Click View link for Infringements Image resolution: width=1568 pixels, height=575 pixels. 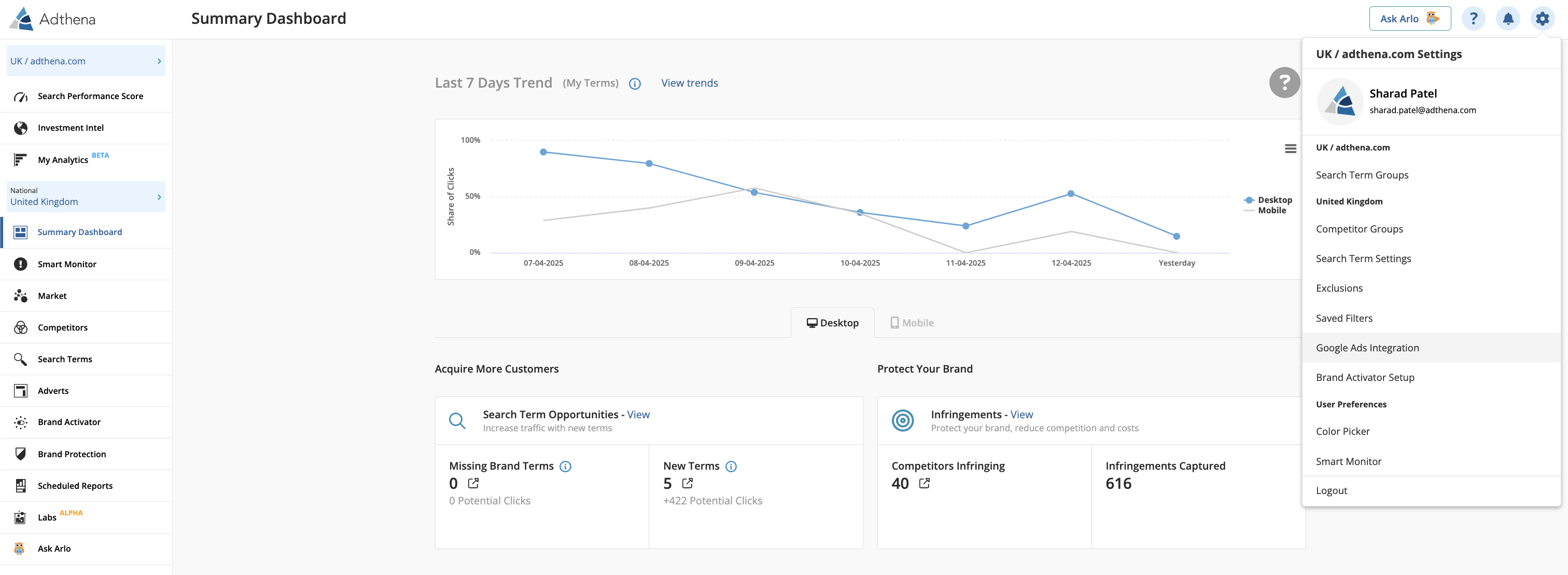pyautogui.click(x=1021, y=415)
